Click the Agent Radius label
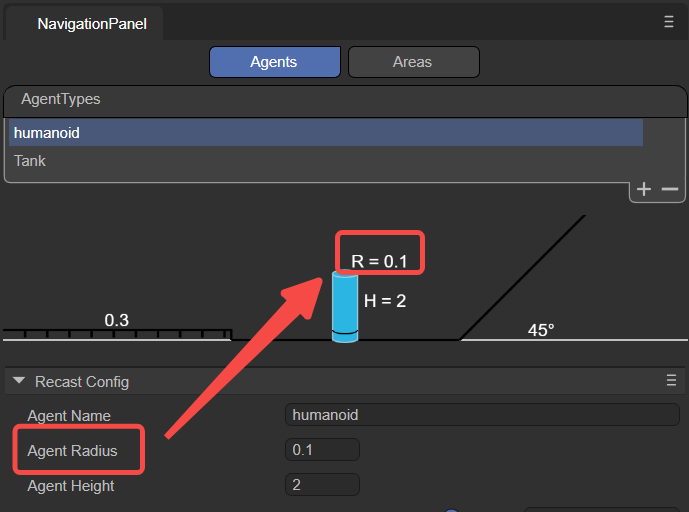This screenshot has width=689, height=512. point(72,451)
